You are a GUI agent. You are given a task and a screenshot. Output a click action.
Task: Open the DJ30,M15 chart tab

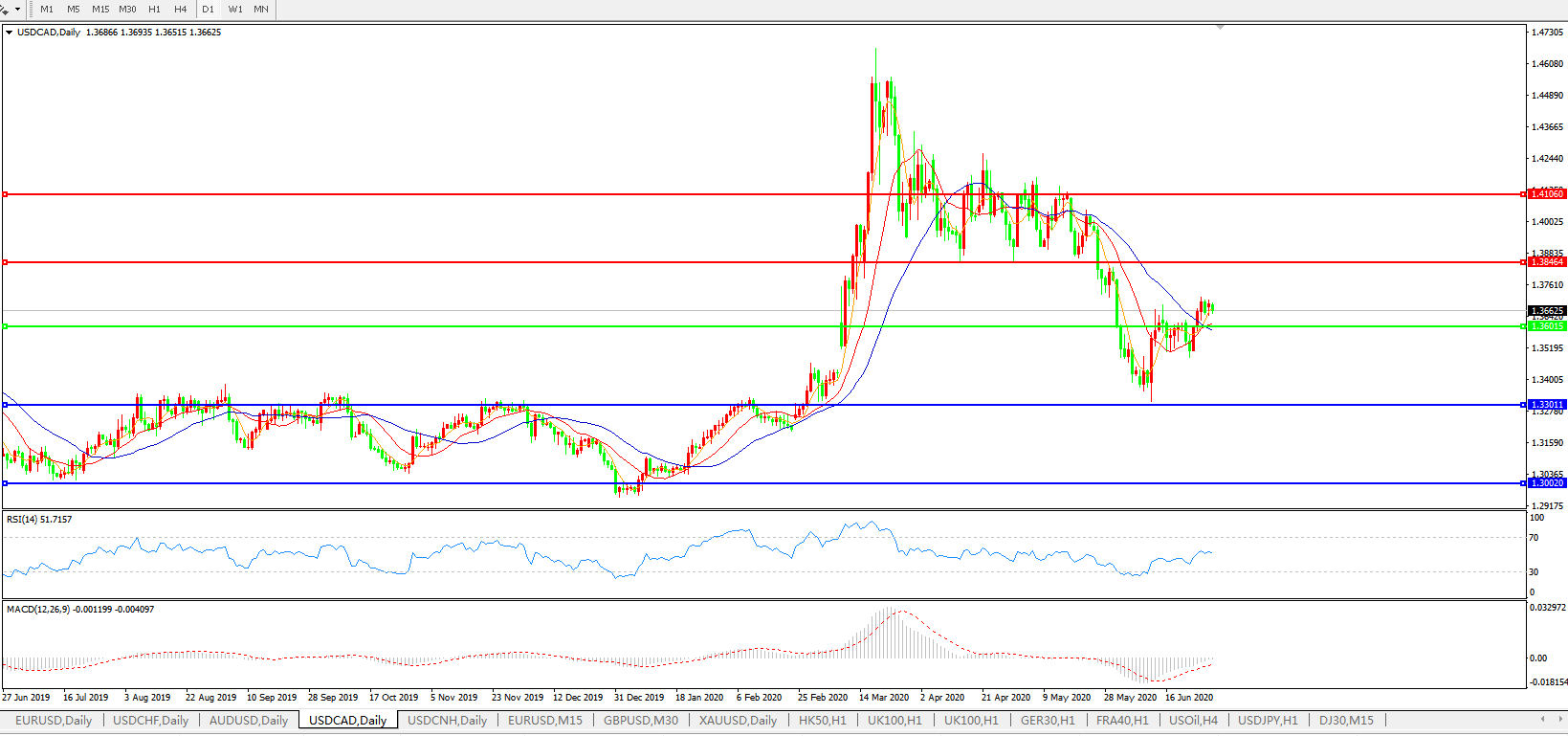(1346, 721)
